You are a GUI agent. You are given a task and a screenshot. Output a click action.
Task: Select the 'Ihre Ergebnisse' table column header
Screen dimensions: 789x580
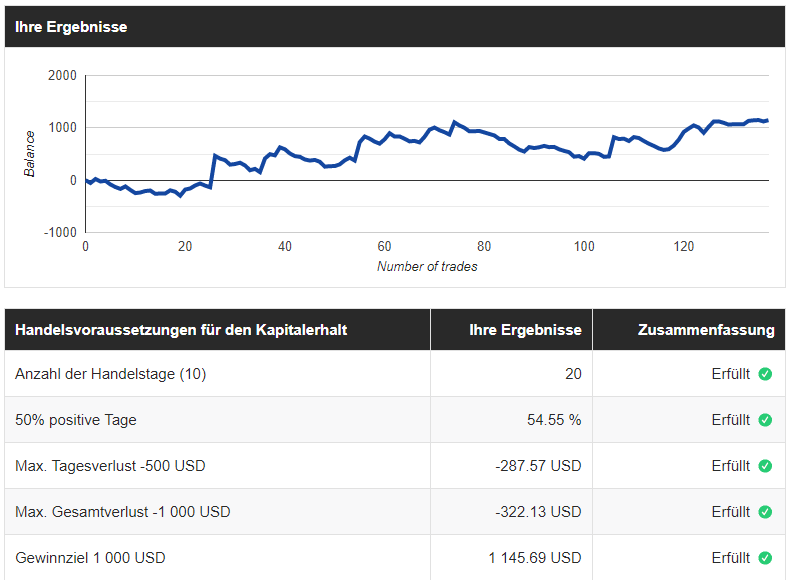(525, 329)
